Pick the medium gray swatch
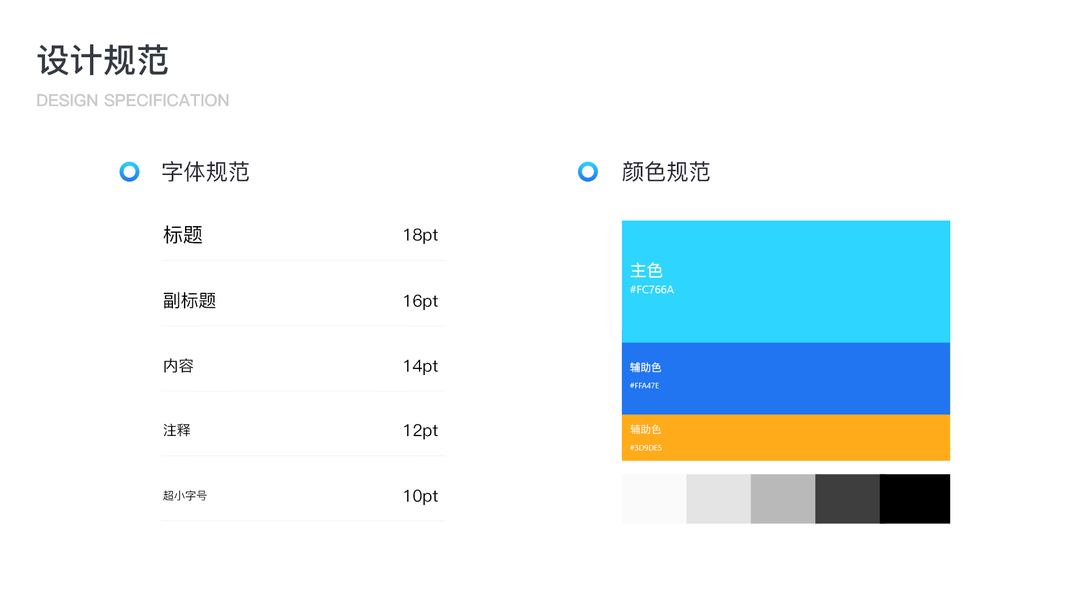1067x600 pixels. [x=783, y=498]
